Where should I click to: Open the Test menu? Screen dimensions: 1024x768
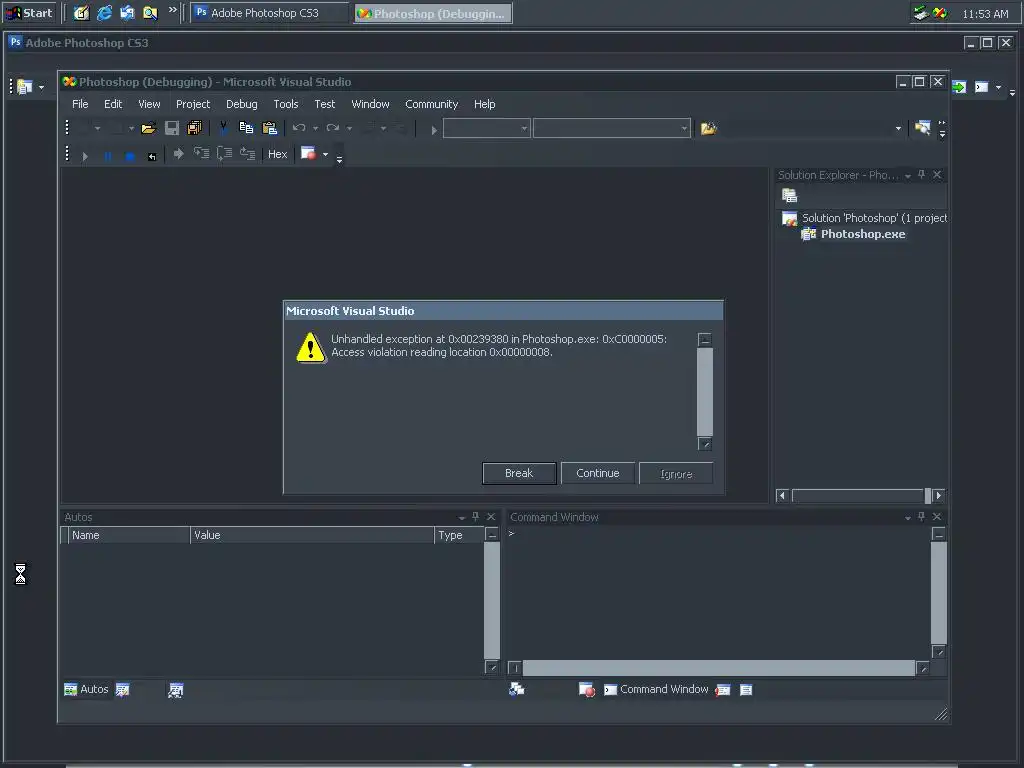coord(325,104)
